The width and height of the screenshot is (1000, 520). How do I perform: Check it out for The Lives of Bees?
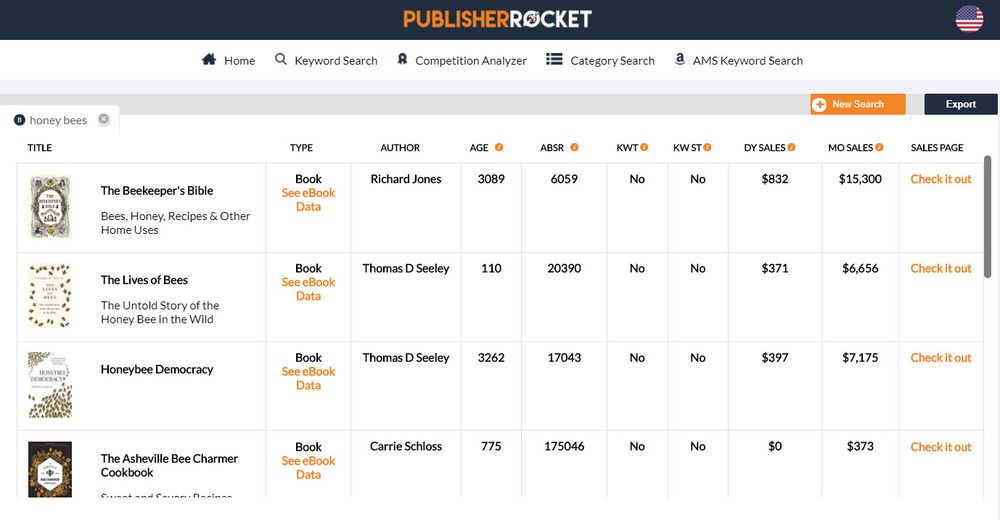[x=941, y=269]
